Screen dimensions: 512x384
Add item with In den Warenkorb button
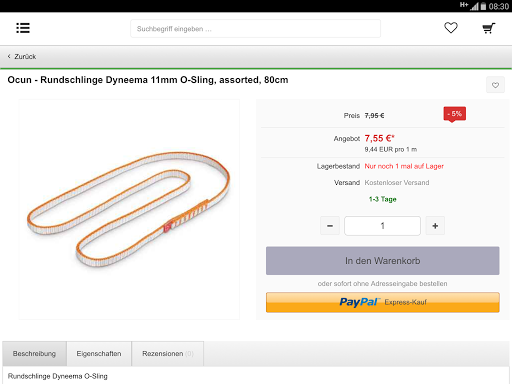(x=383, y=261)
